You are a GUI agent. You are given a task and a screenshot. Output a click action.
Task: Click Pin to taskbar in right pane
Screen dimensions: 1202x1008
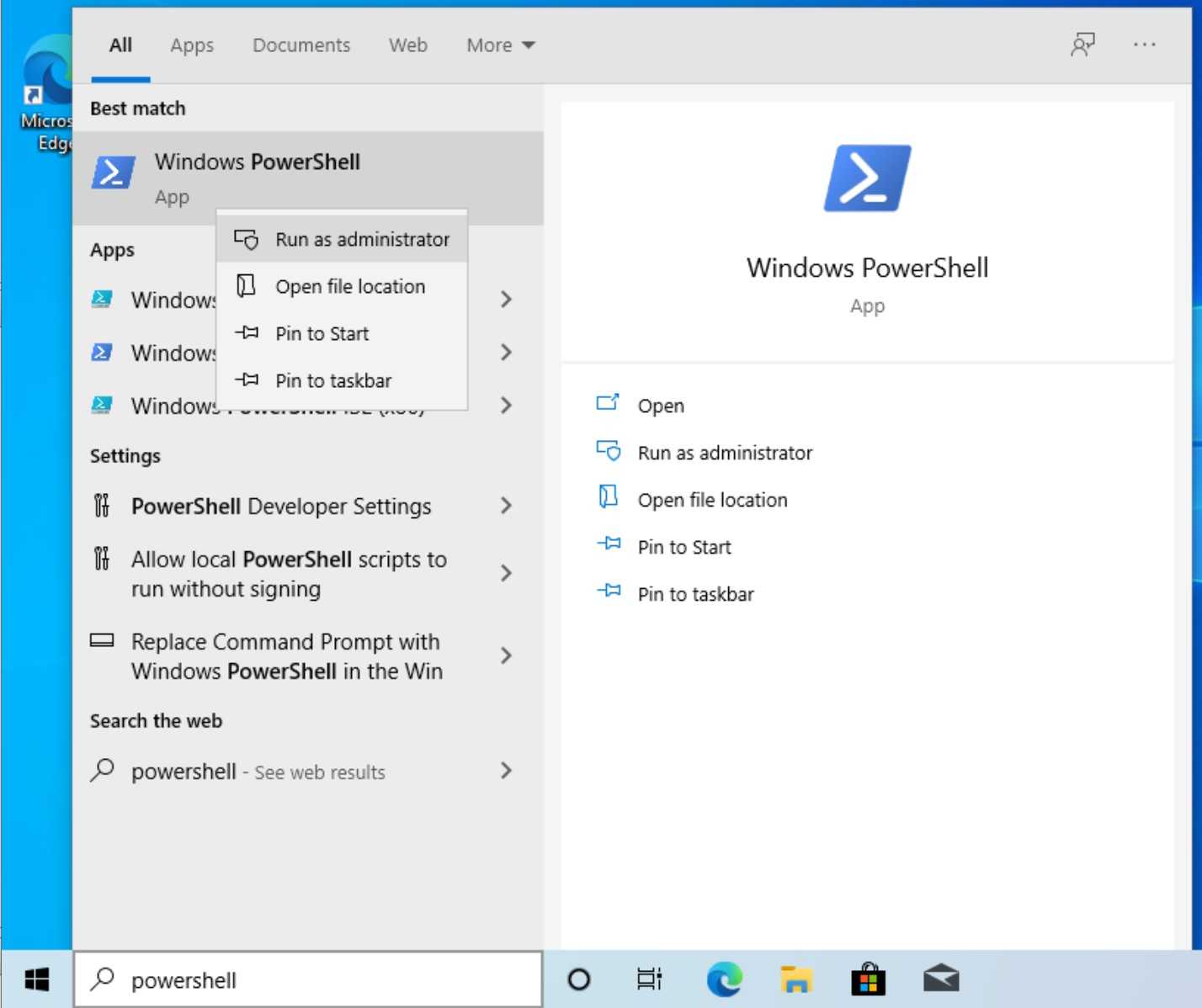695,594
